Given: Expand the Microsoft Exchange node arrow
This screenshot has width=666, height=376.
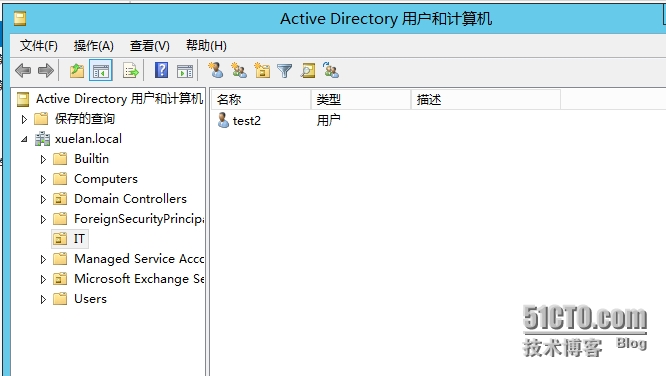Looking at the screenshot, I should pyautogui.click(x=43, y=279).
